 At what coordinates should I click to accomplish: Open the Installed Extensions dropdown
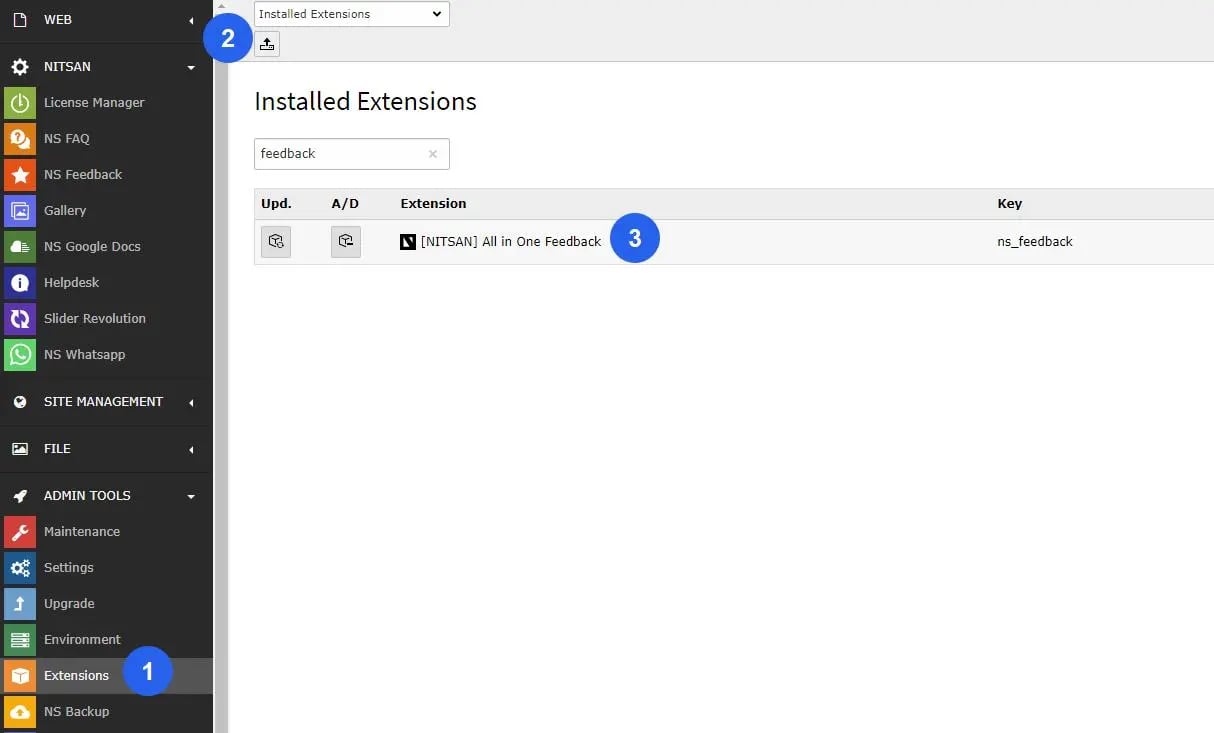tap(352, 14)
